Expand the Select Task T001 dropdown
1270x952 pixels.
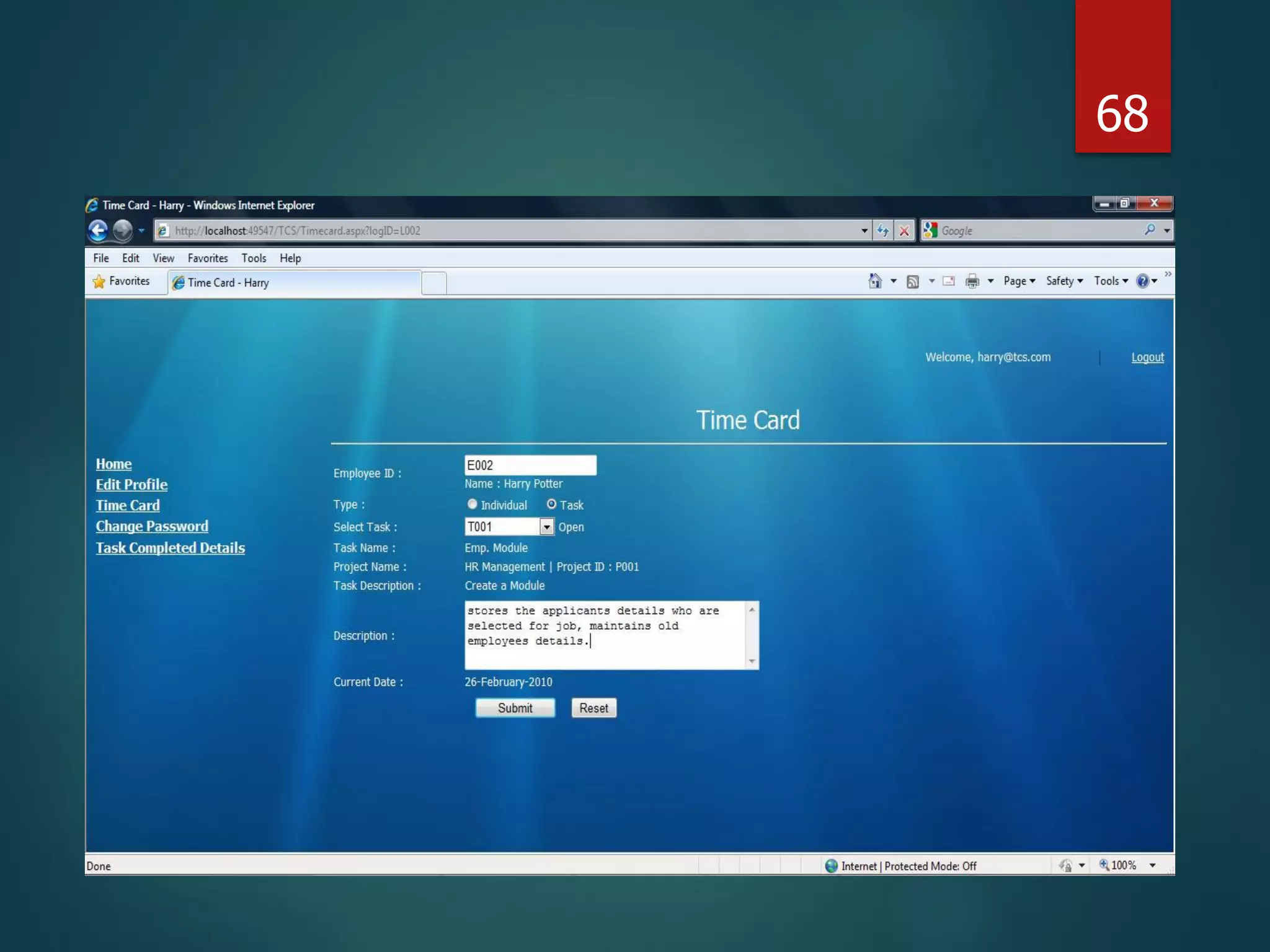pos(546,527)
